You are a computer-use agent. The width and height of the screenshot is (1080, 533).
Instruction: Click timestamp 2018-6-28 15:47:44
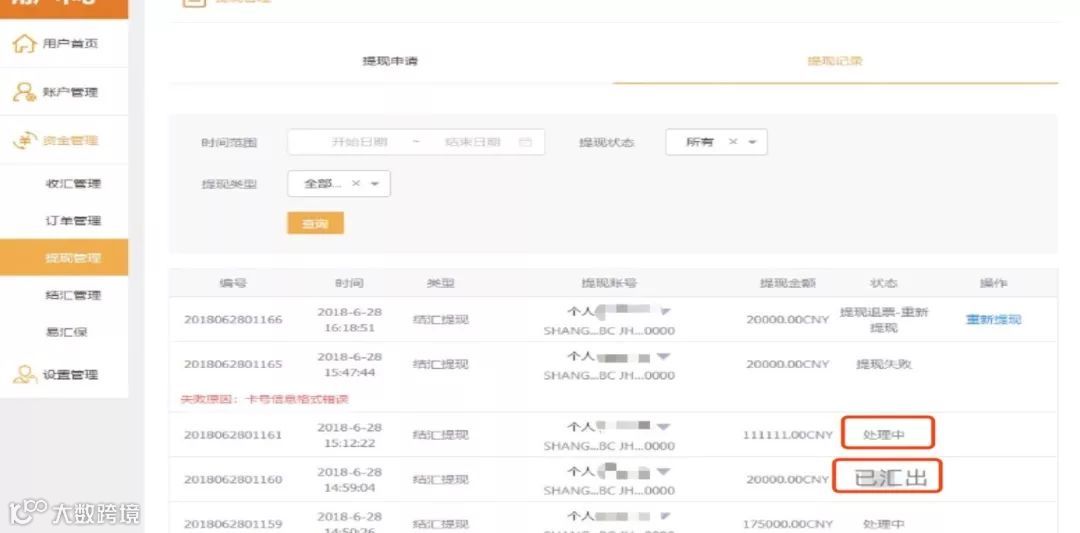point(349,364)
